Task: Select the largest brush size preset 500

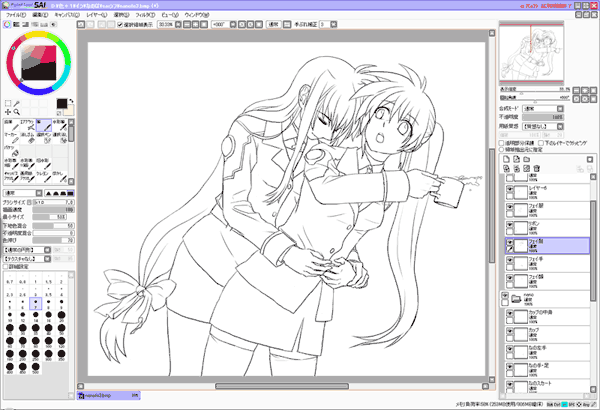Action: (36, 368)
